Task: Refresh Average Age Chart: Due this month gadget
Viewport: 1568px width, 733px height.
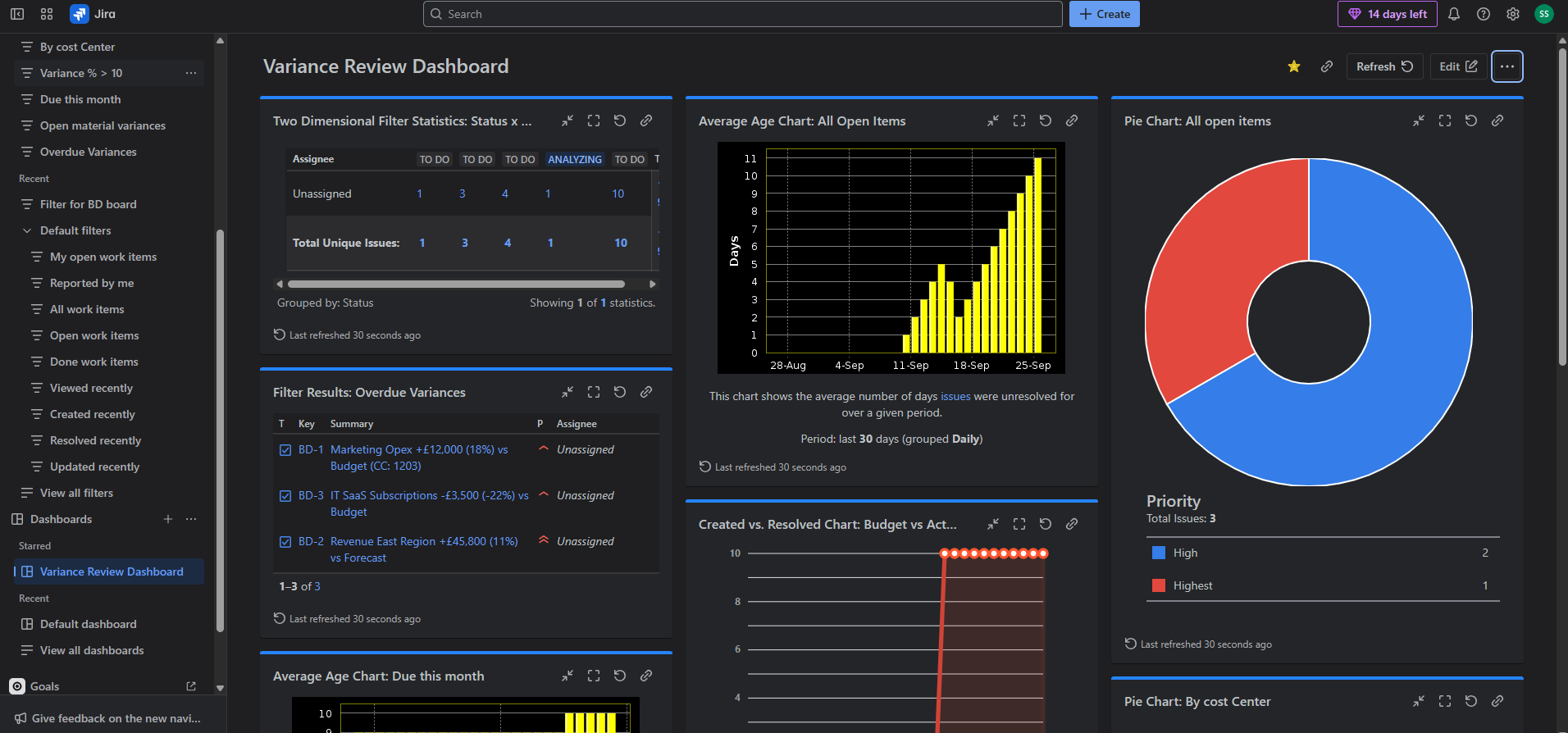Action: (620, 676)
